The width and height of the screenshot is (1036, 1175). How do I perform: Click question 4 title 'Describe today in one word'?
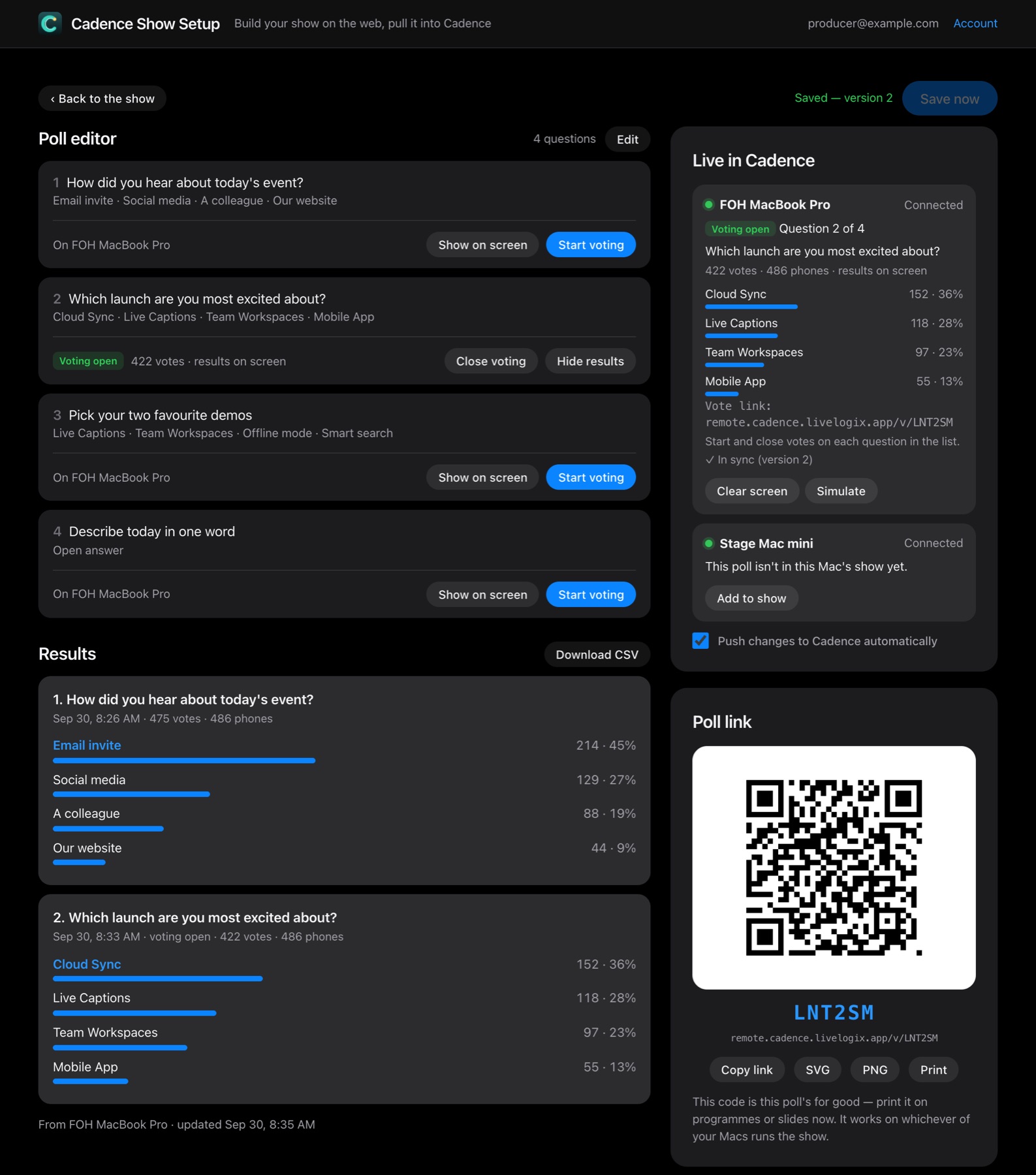pos(151,531)
